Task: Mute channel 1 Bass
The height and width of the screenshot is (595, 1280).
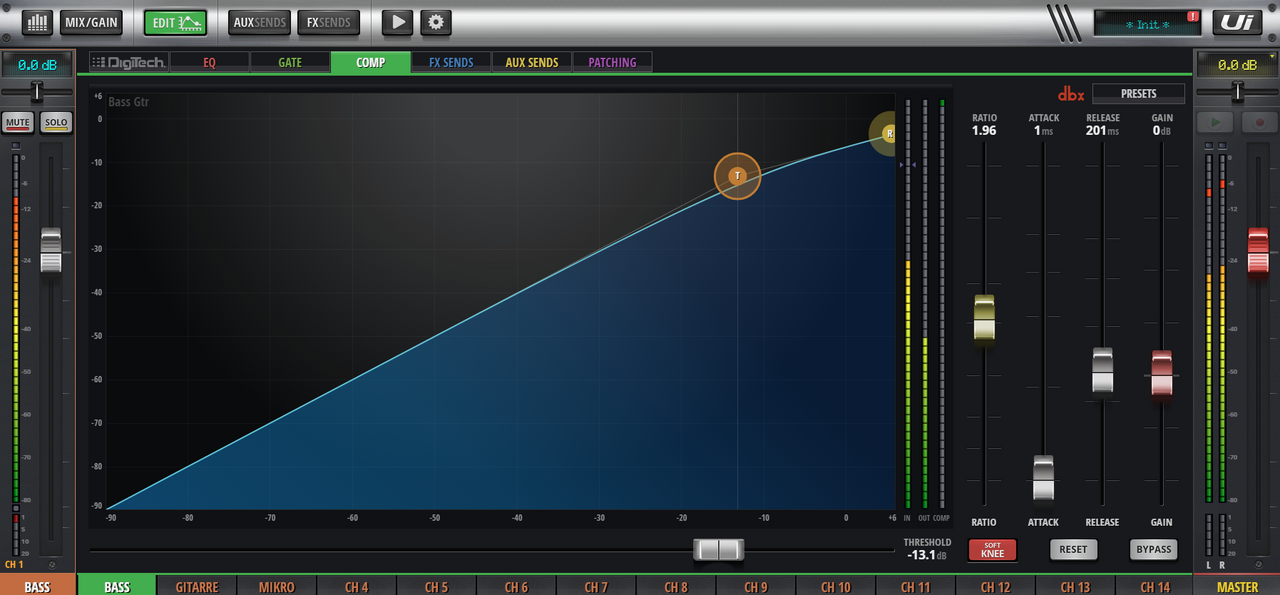Action: coord(18,123)
